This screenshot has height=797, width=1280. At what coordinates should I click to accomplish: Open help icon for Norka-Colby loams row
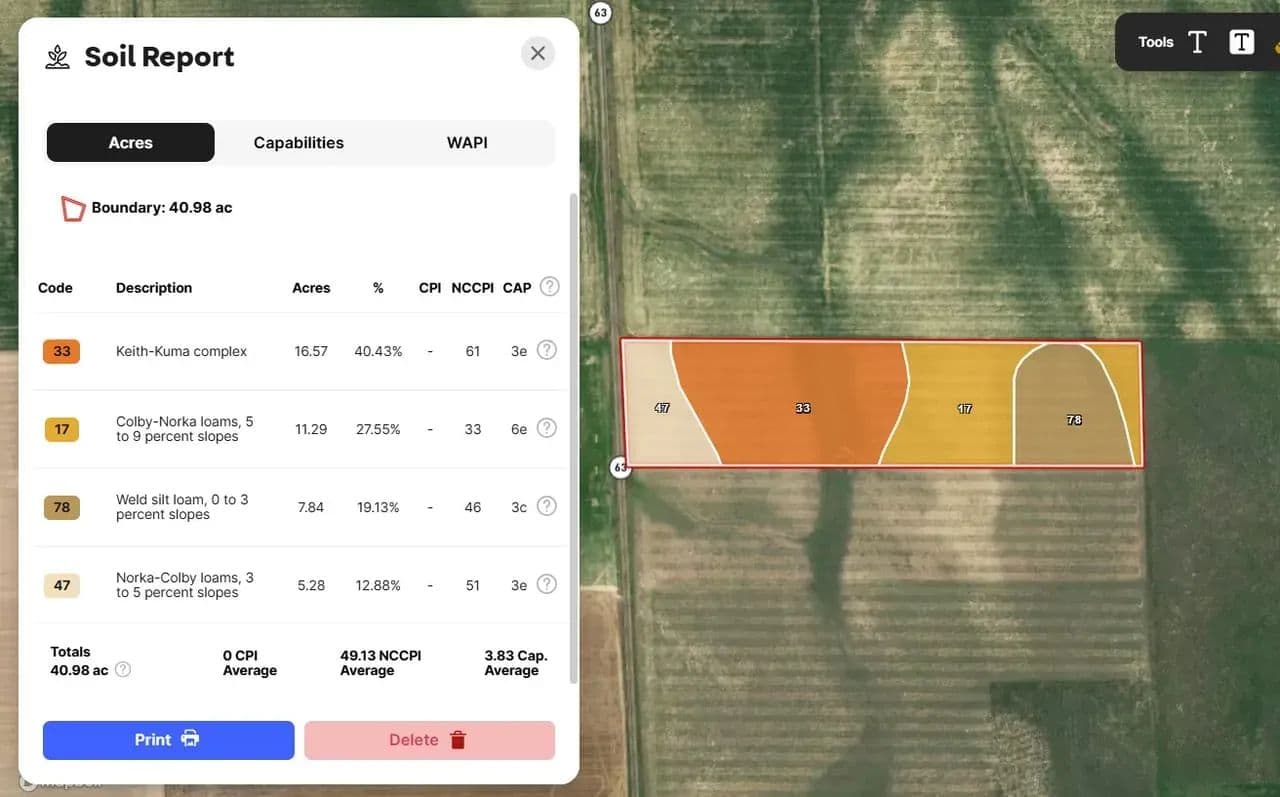point(546,584)
